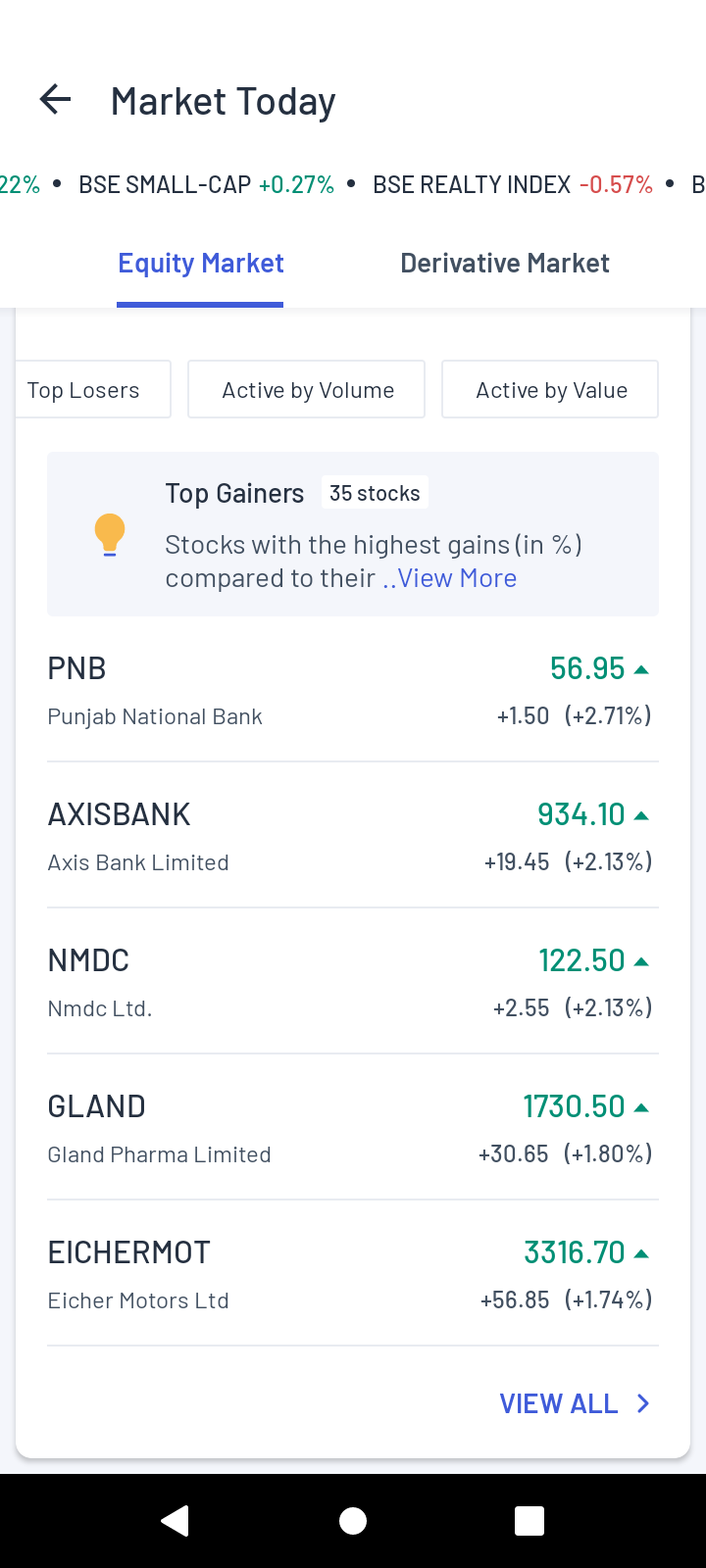This screenshot has height=1568, width=706.
Task: Switch to the Derivative Market tab
Action: pyautogui.click(x=505, y=264)
